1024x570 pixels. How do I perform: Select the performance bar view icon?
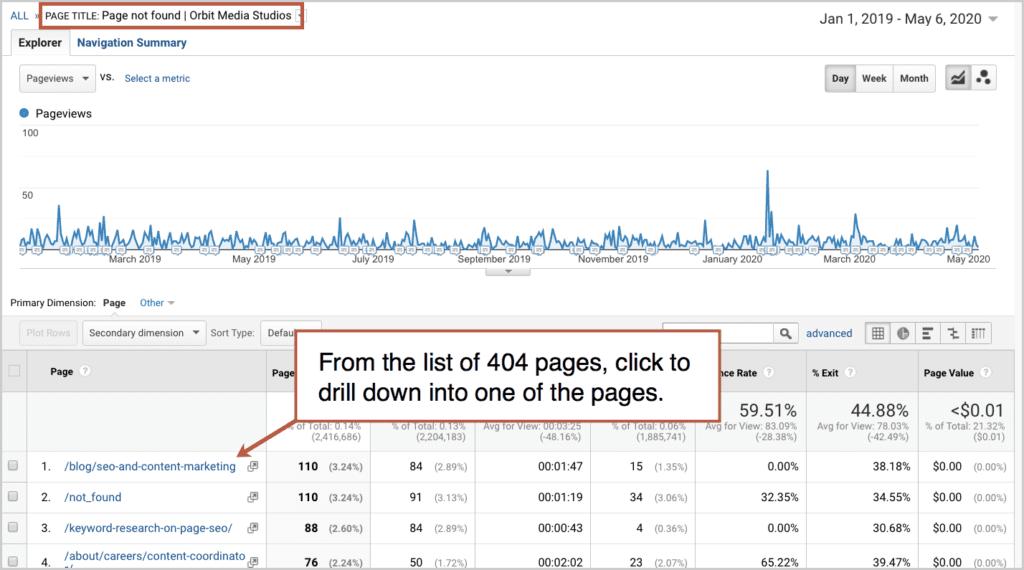pos(927,333)
